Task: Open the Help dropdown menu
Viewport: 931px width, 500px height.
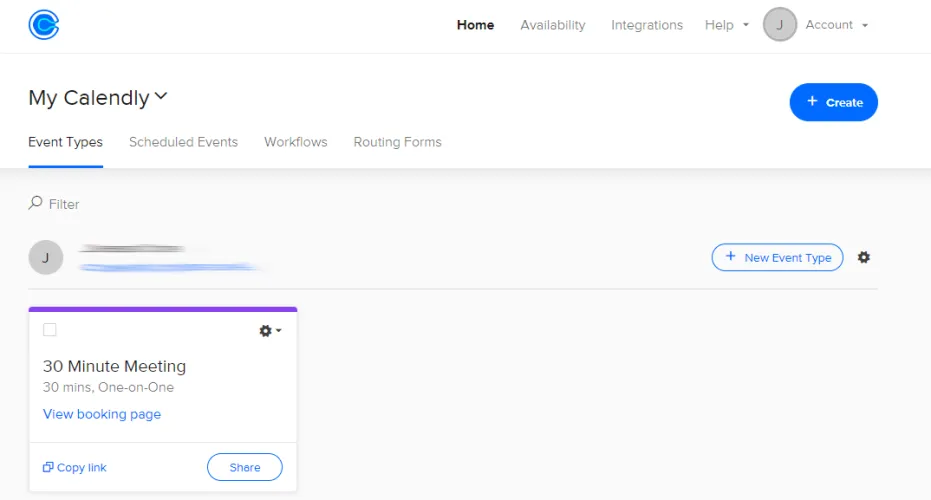Action: tap(726, 25)
